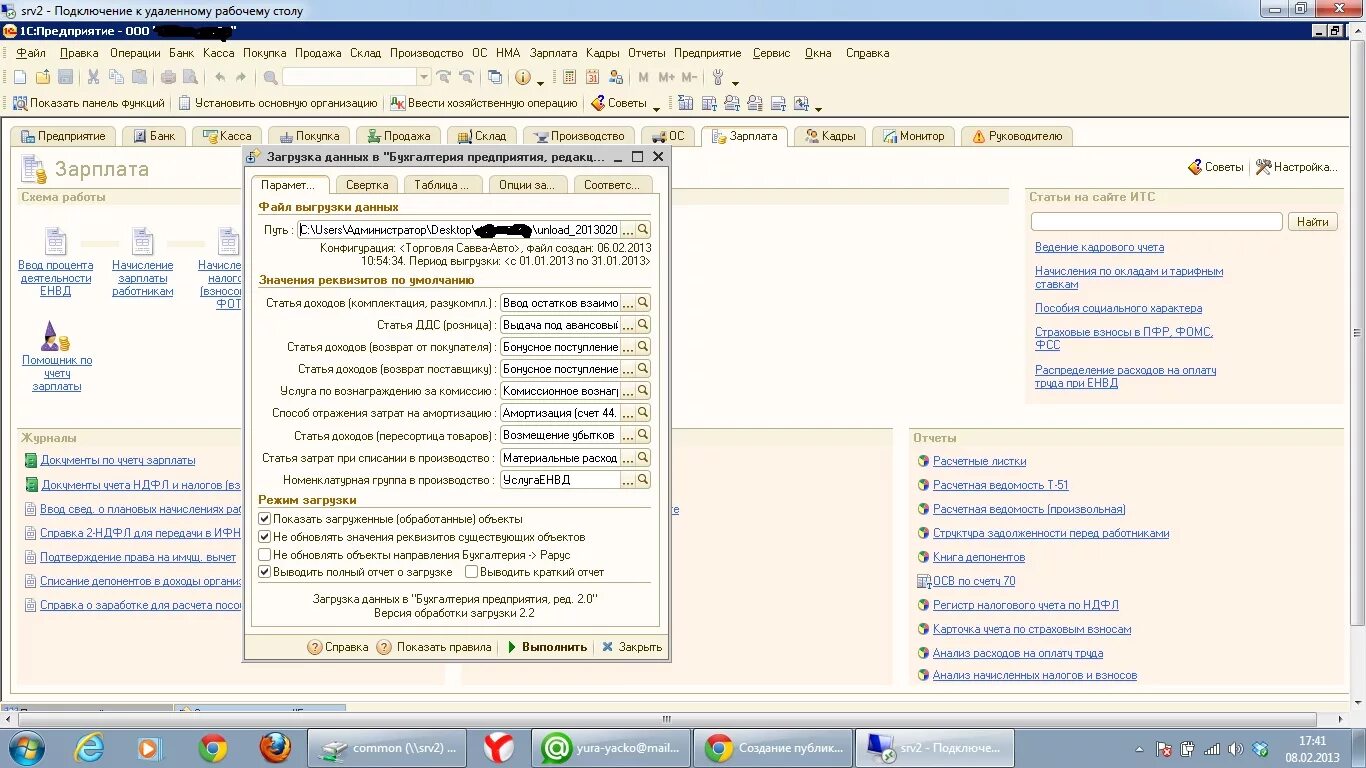Click the Undo arrow toolbar icon
This screenshot has height=768, width=1366.
pos(219,77)
